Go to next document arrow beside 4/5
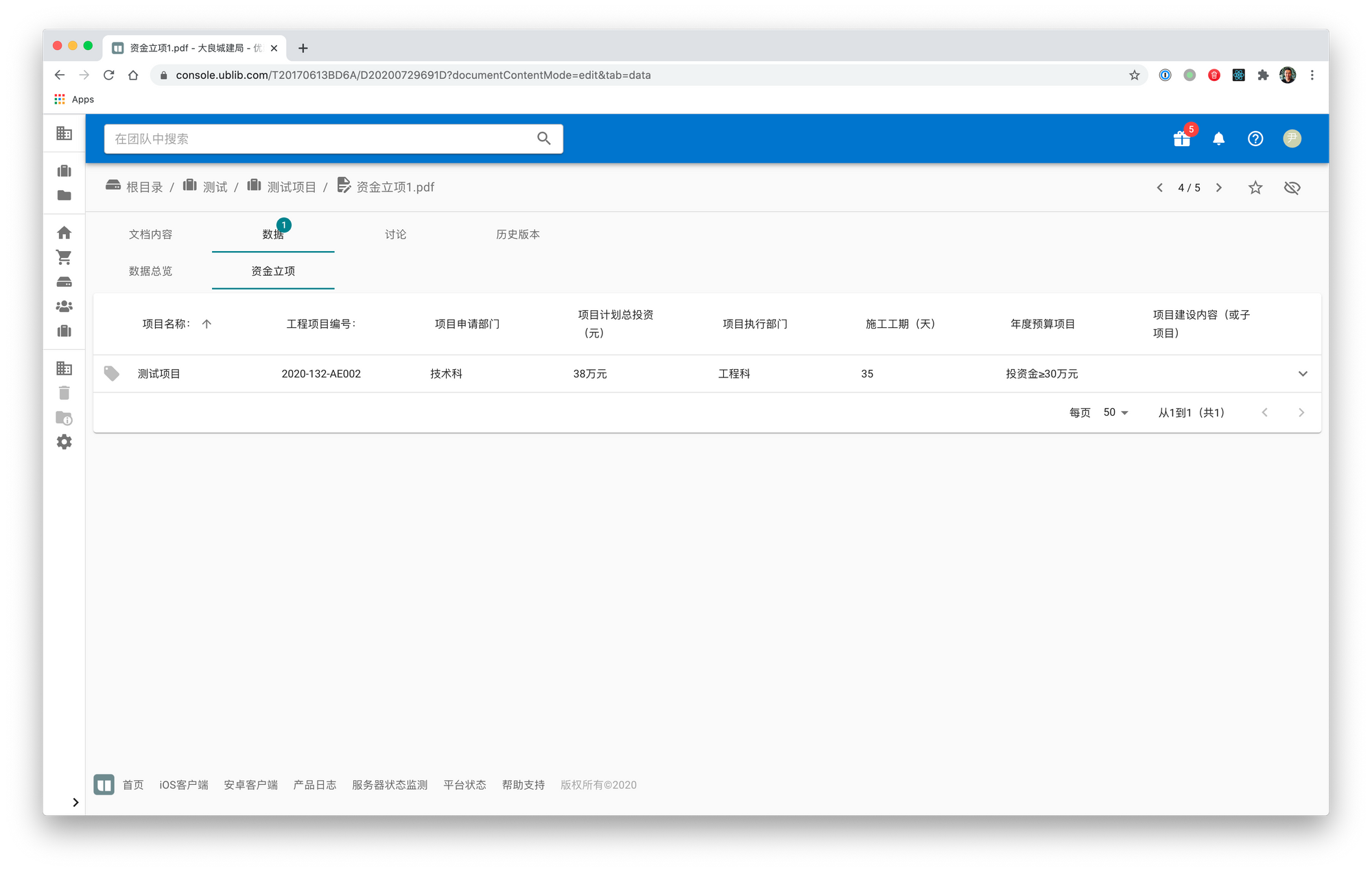1372x872 pixels. pos(1218,187)
